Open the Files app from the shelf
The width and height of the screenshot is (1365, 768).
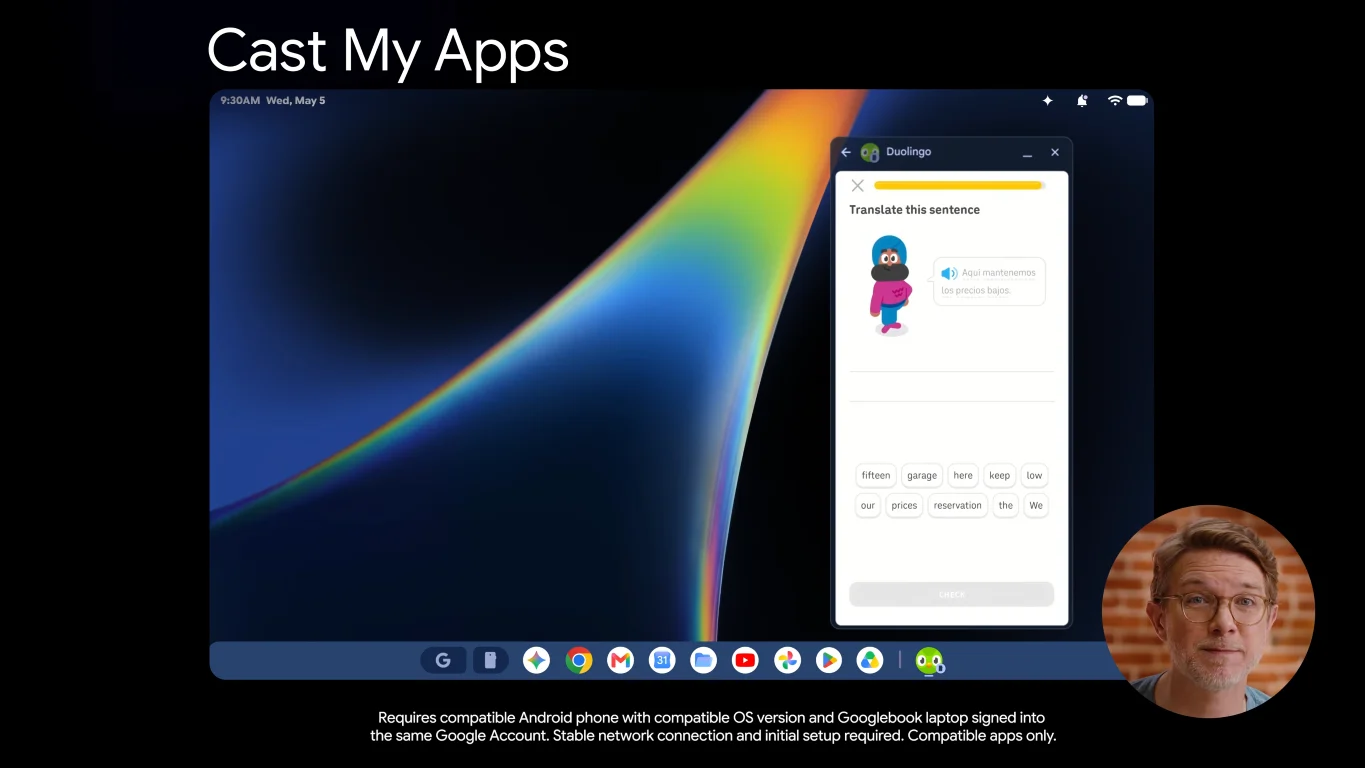(x=704, y=660)
